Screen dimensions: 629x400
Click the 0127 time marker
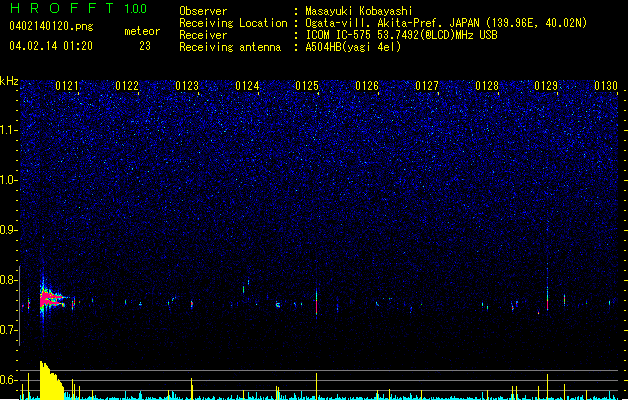[x=427, y=86]
